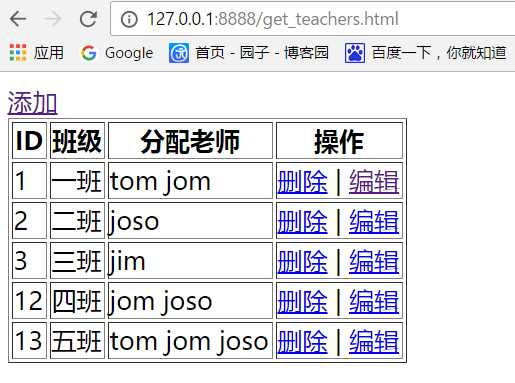
Task: Select the 'jim' teacher cell
Action: [x=190, y=261]
